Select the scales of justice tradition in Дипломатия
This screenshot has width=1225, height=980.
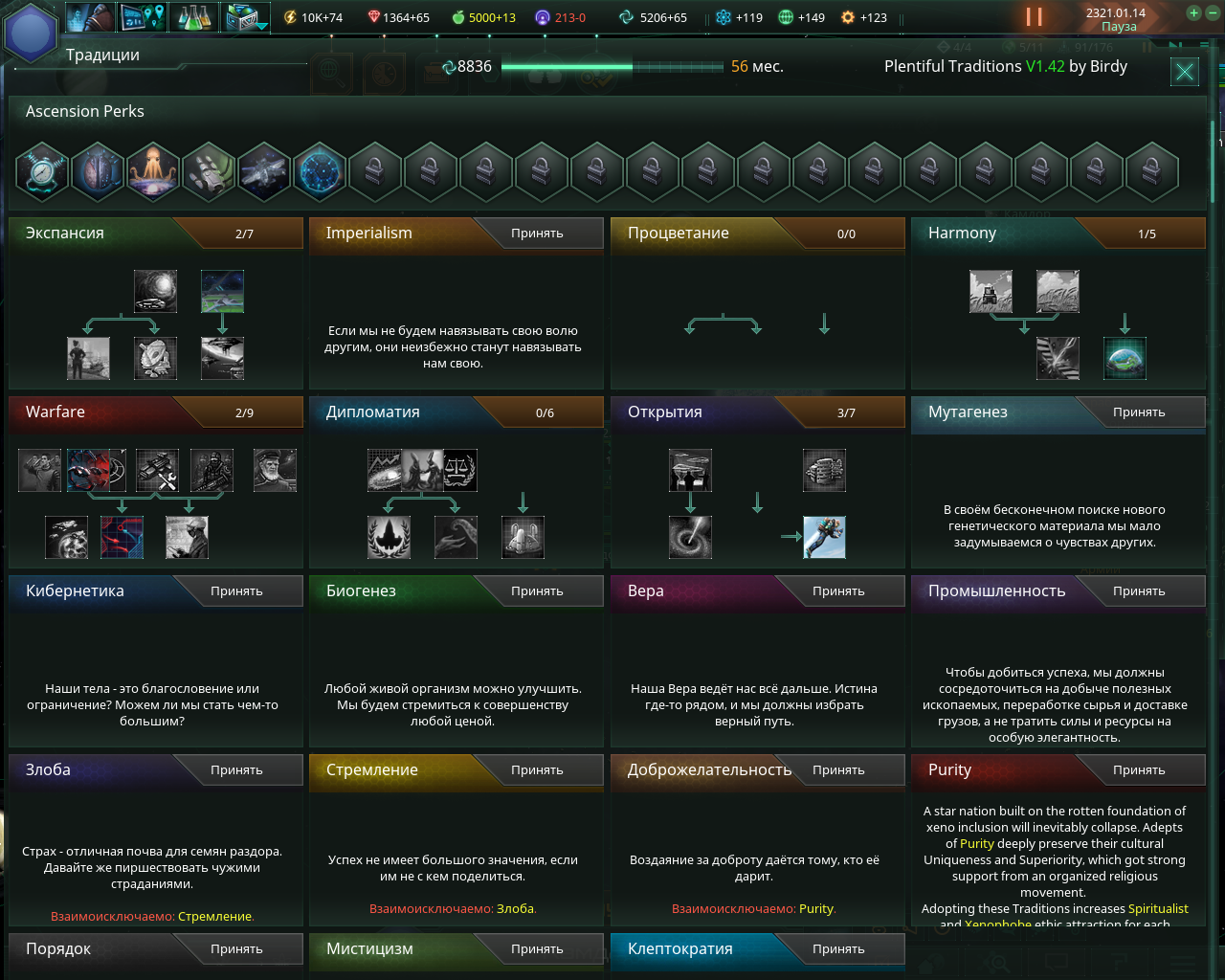tap(459, 470)
